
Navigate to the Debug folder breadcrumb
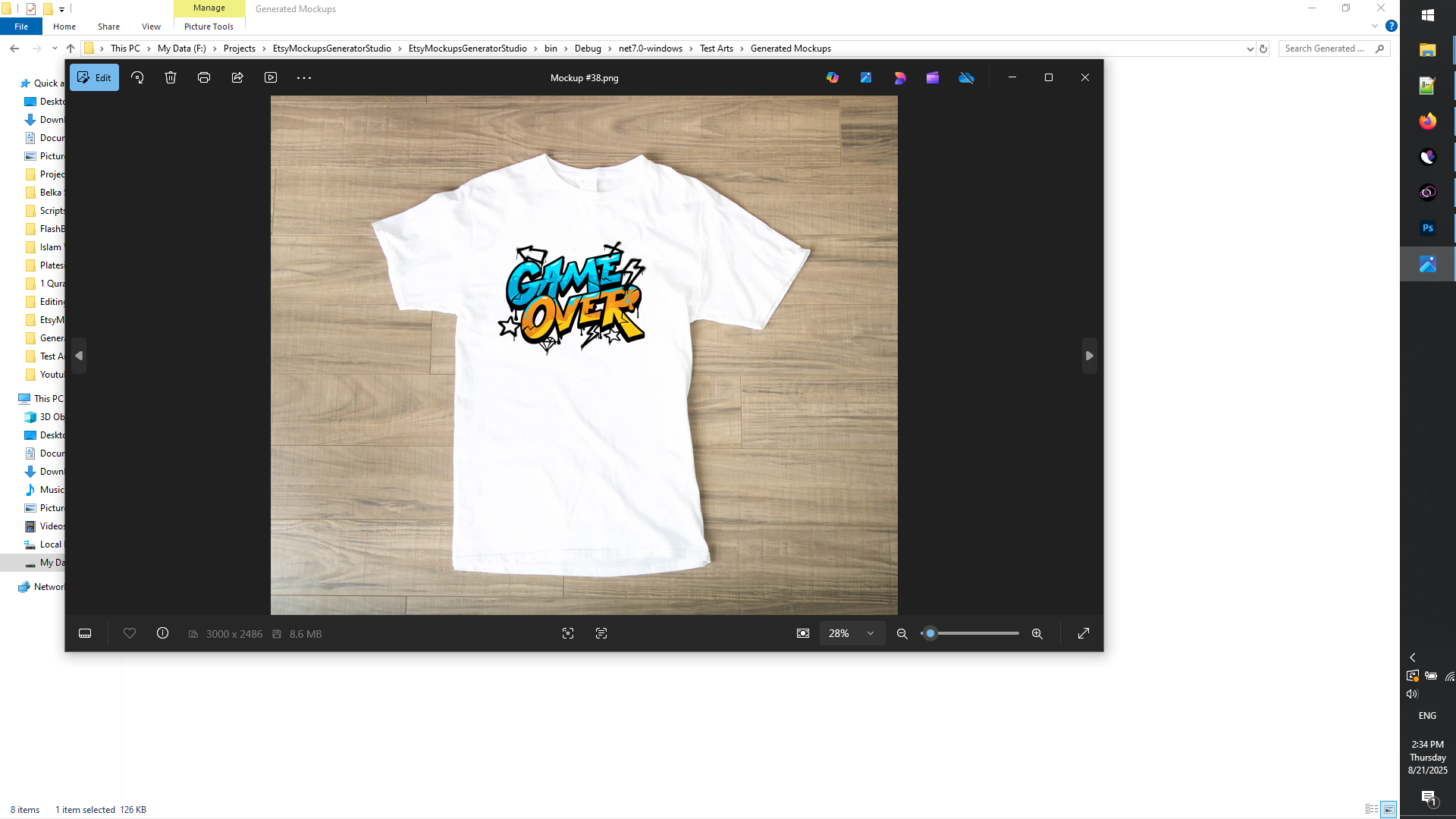[589, 48]
